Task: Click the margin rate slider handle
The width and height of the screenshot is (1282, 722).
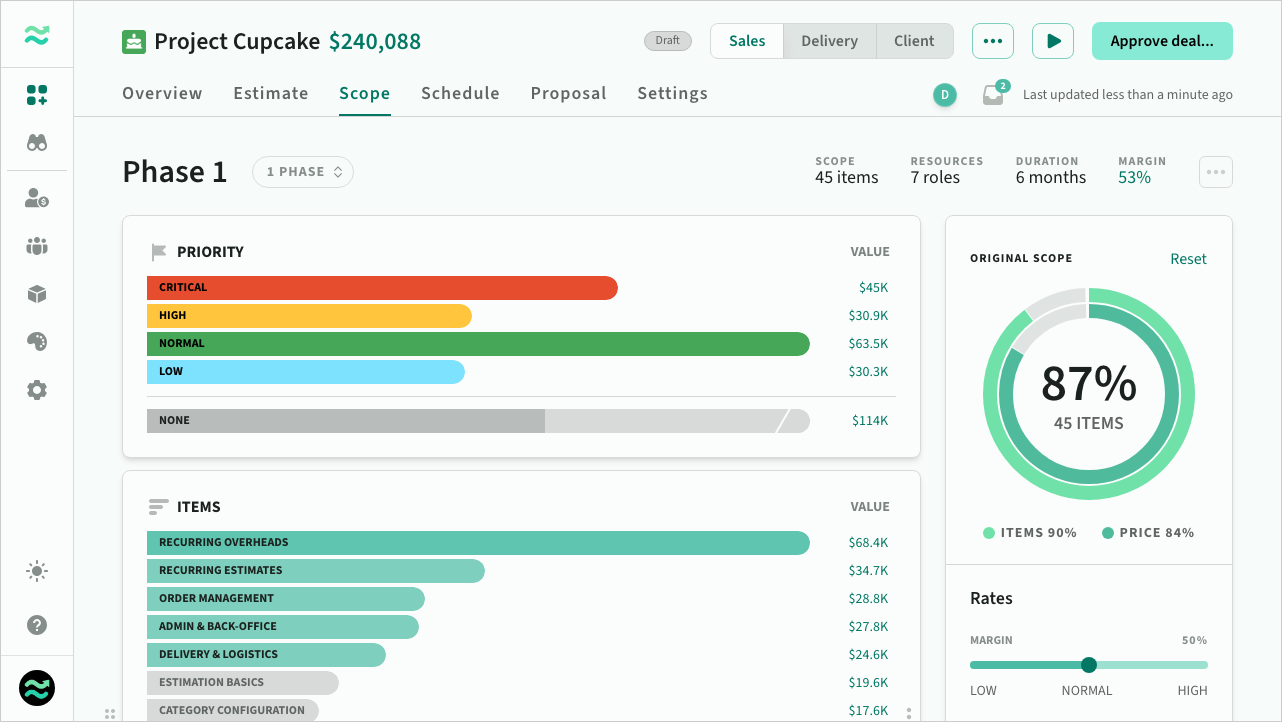Action: point(1089,665)
